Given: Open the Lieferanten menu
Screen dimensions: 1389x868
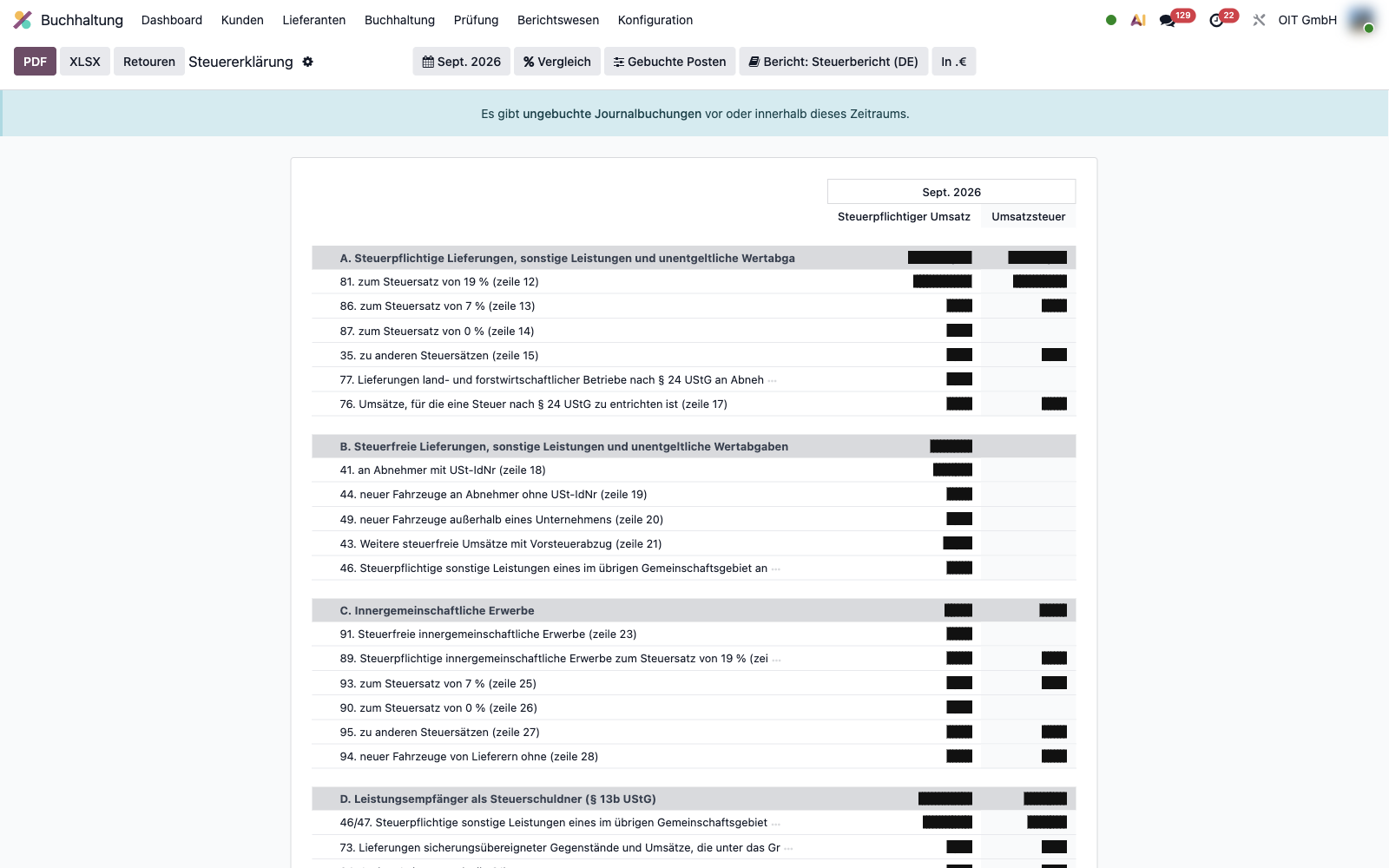Looking at the screenshot, I should click(314, 20).
